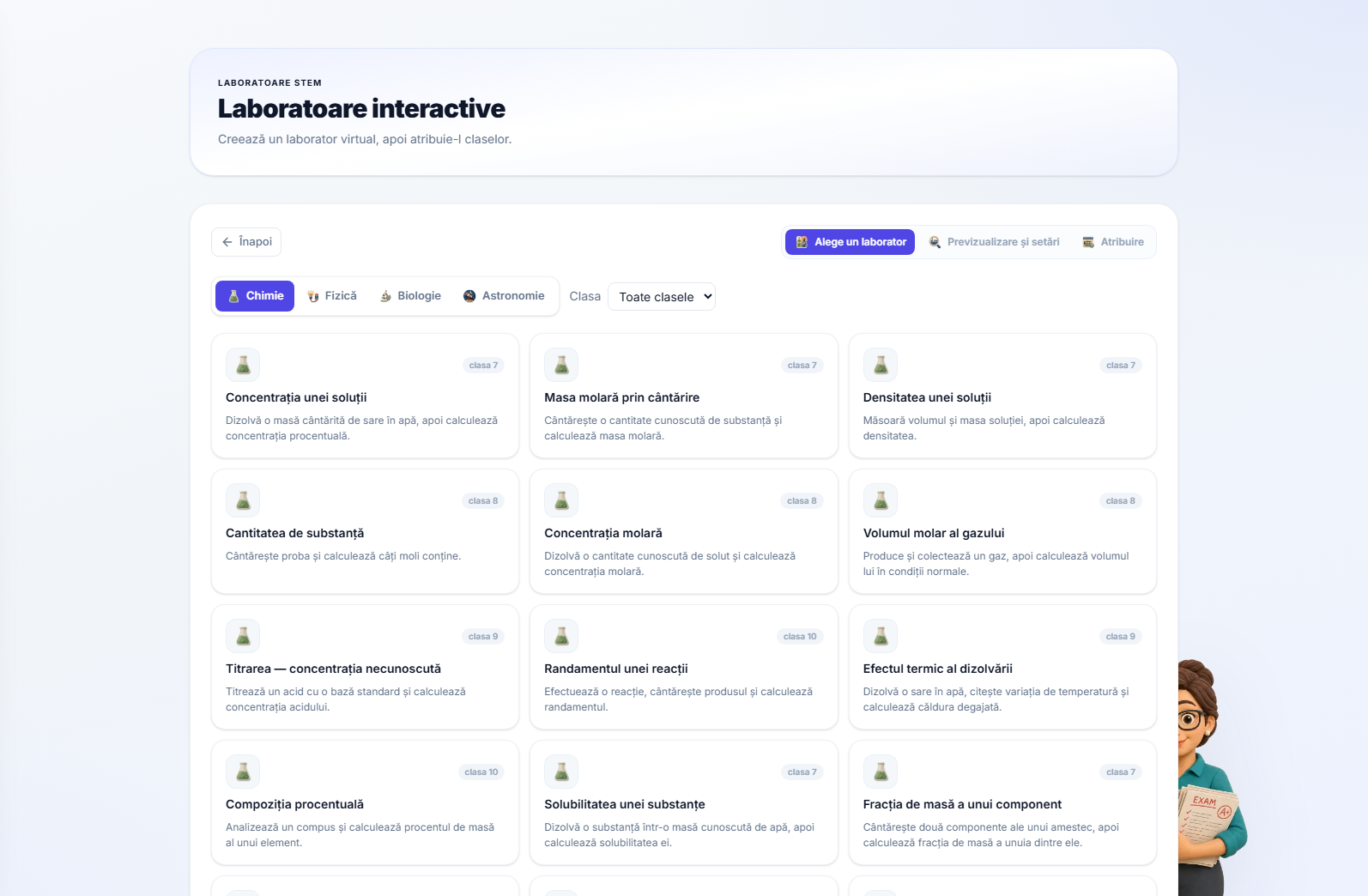Open the Efectul termic al dizolvării lab
This screenshot has width=1368, height=896.
click(1002, 668)
